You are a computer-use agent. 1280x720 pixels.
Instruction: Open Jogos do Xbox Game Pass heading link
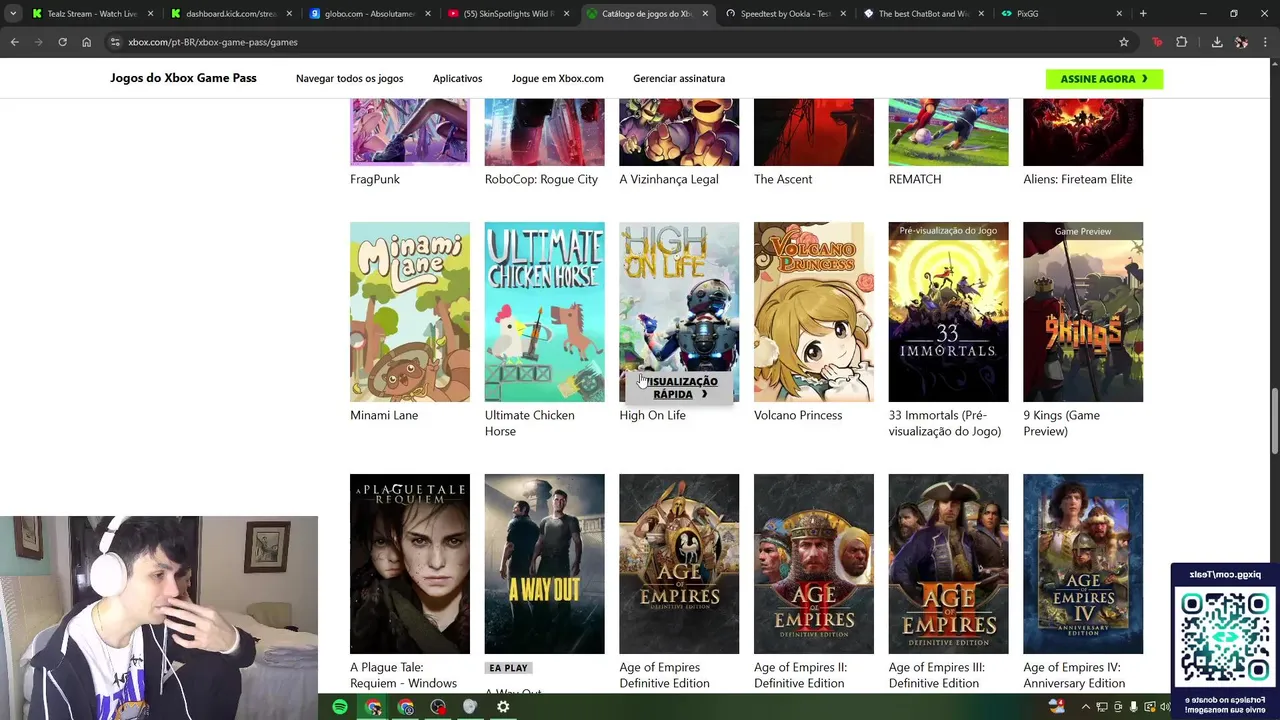pos(183,78)
